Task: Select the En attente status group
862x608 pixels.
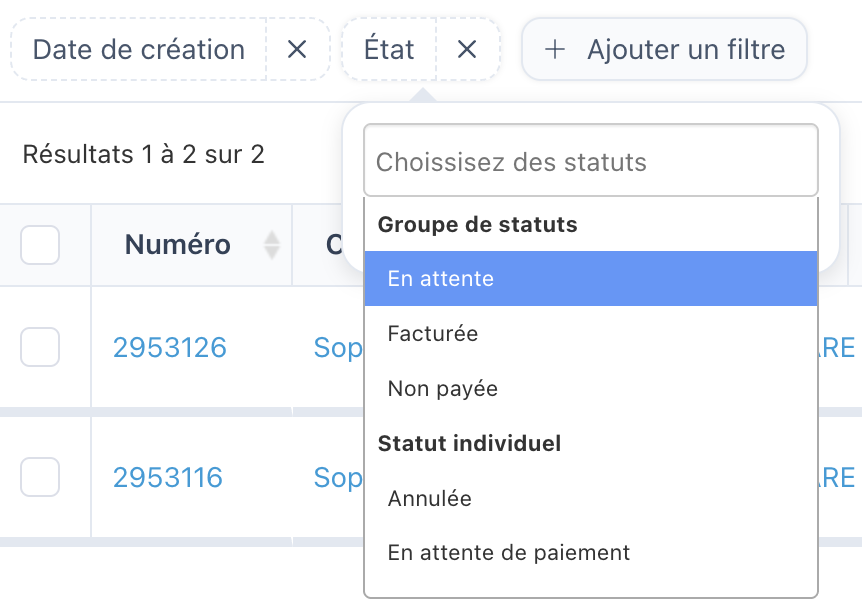Action: 591,279
